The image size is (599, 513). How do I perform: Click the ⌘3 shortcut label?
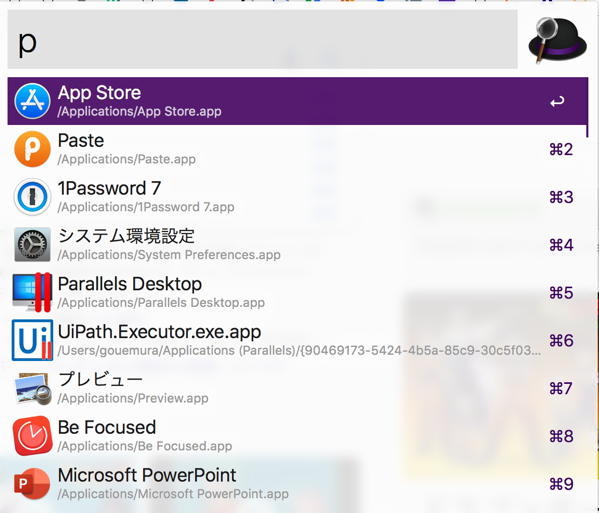coord(561,197)
